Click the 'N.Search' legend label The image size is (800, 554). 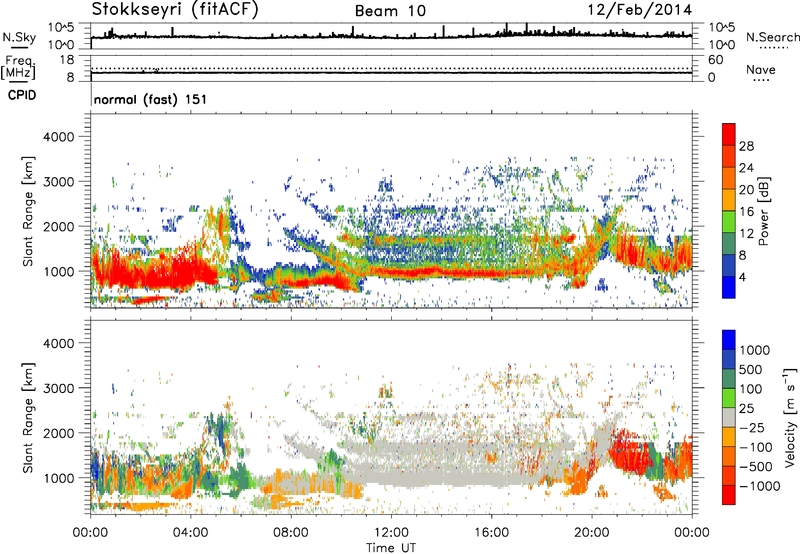tap(773, 37)
